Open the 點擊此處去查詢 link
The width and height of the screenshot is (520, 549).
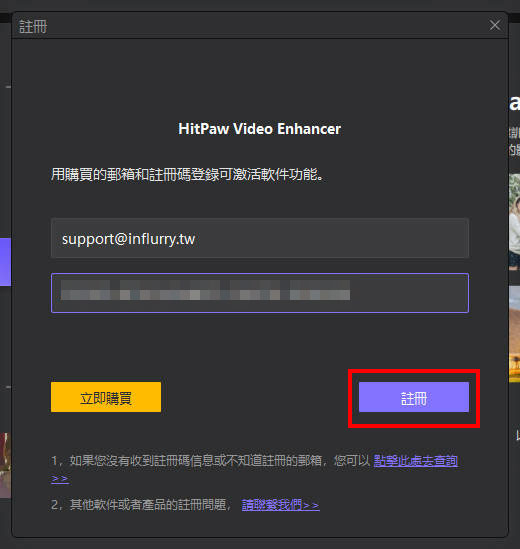[x=416, y=461]
